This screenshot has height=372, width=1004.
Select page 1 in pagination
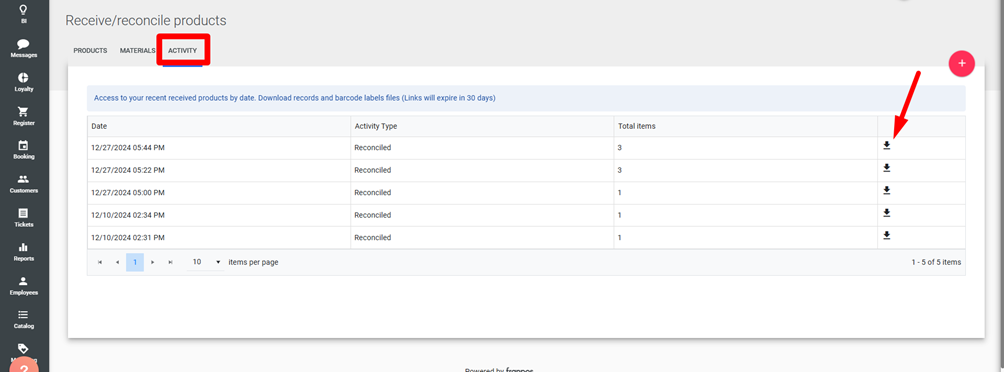click(x=135, y=262)
